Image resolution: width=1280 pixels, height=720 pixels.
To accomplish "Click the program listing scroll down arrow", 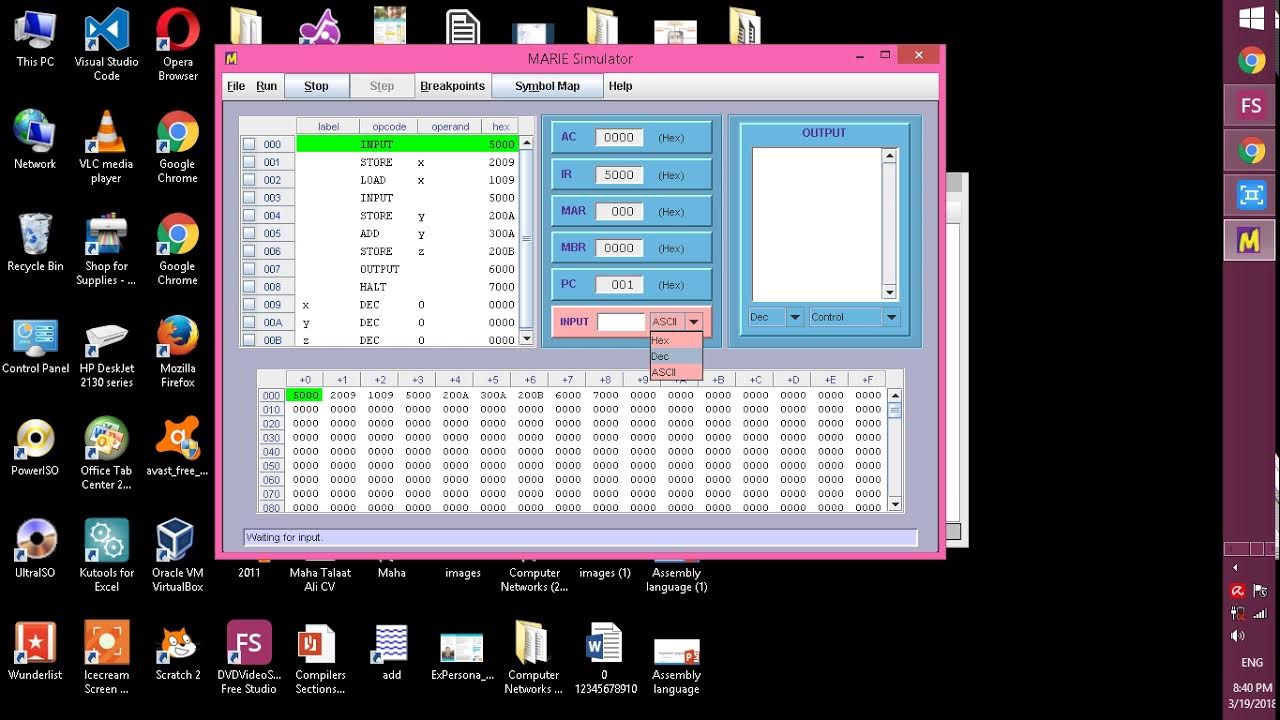I will tap(527, 339).
